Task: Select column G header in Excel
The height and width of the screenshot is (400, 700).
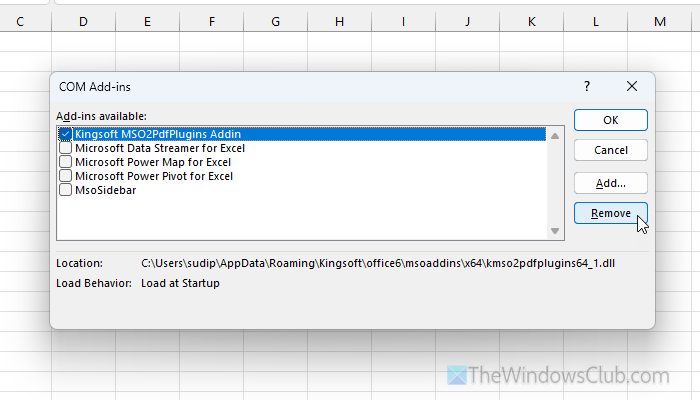Action: 275,21
